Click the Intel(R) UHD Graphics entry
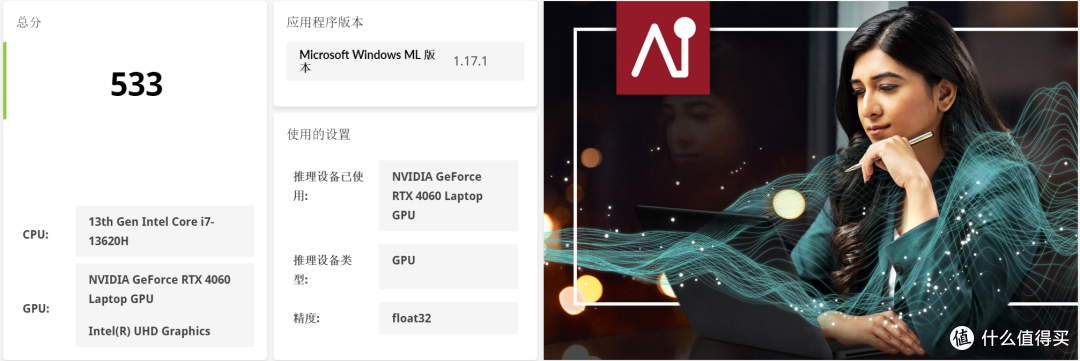Image resolution: width=1080 pixels, height=361 pixels. (149, 331)
